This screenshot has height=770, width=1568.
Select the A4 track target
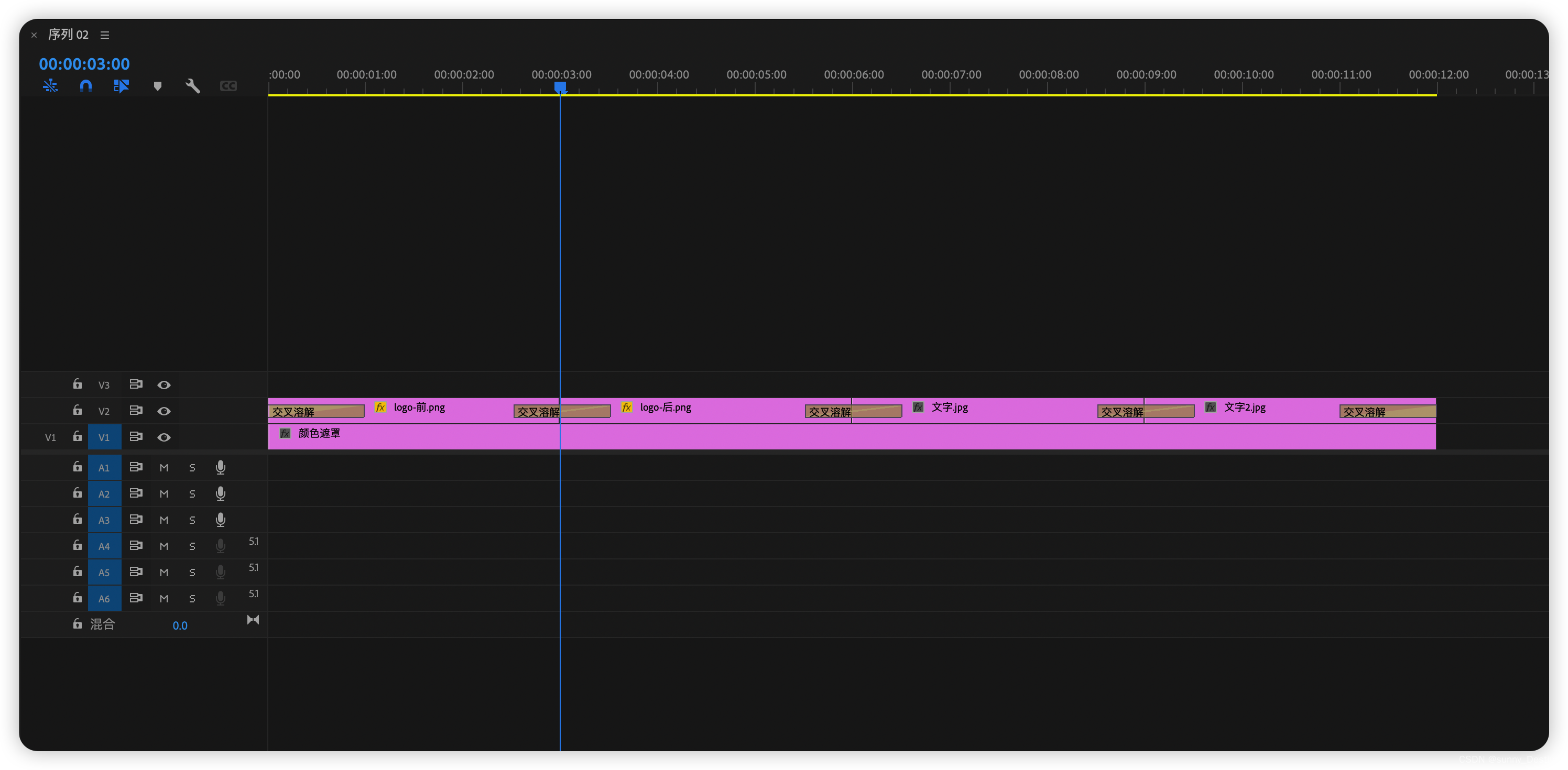(x=104, y=546)
